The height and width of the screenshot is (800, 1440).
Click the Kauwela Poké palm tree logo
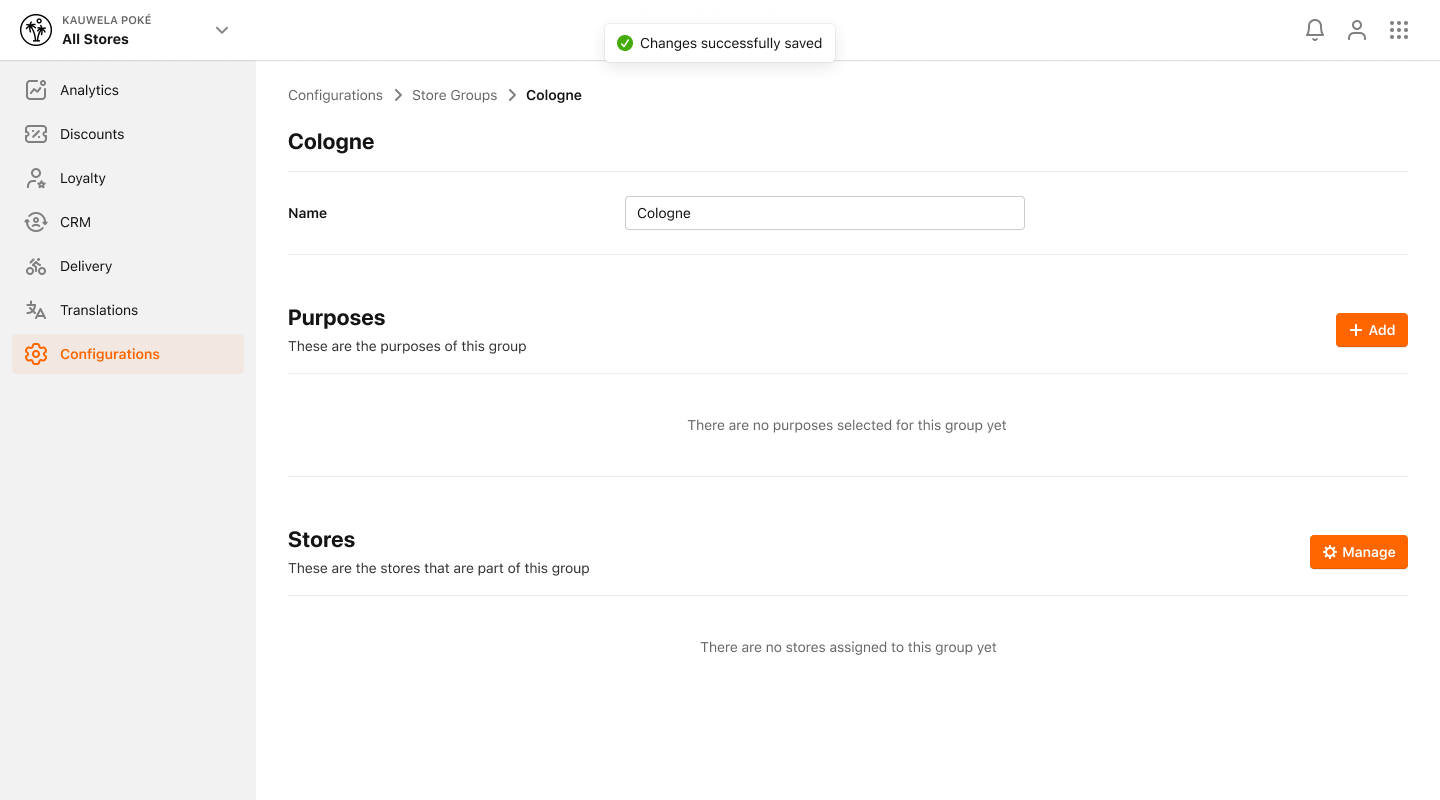(x=36, y=30)
